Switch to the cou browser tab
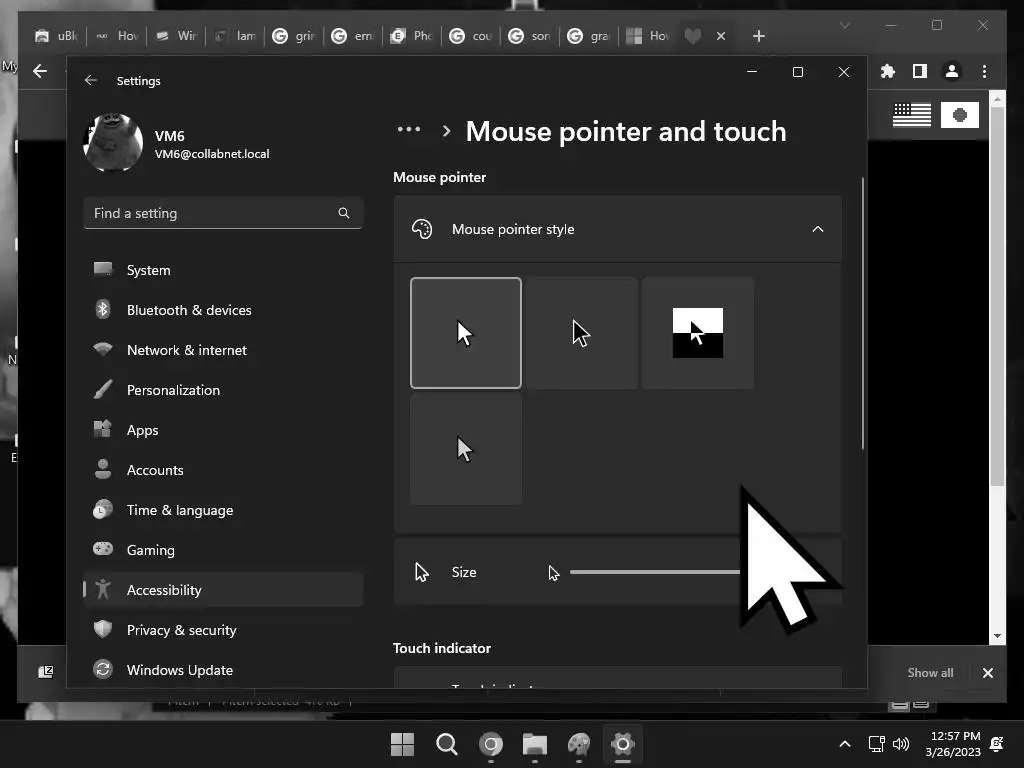This screenshot has width=1024, height=768. click(x=471, y=36)
